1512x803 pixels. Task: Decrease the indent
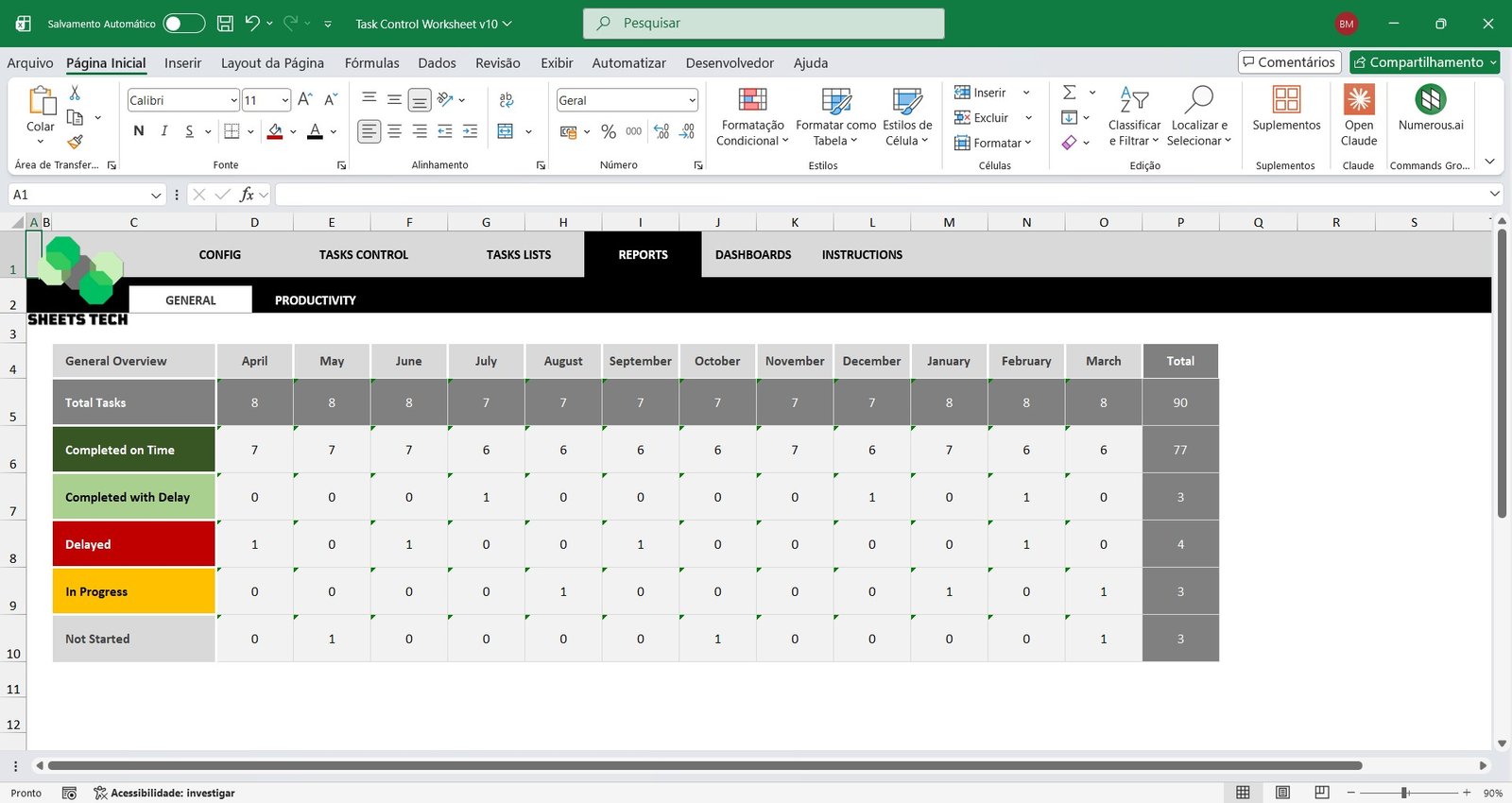click(445, 131)
